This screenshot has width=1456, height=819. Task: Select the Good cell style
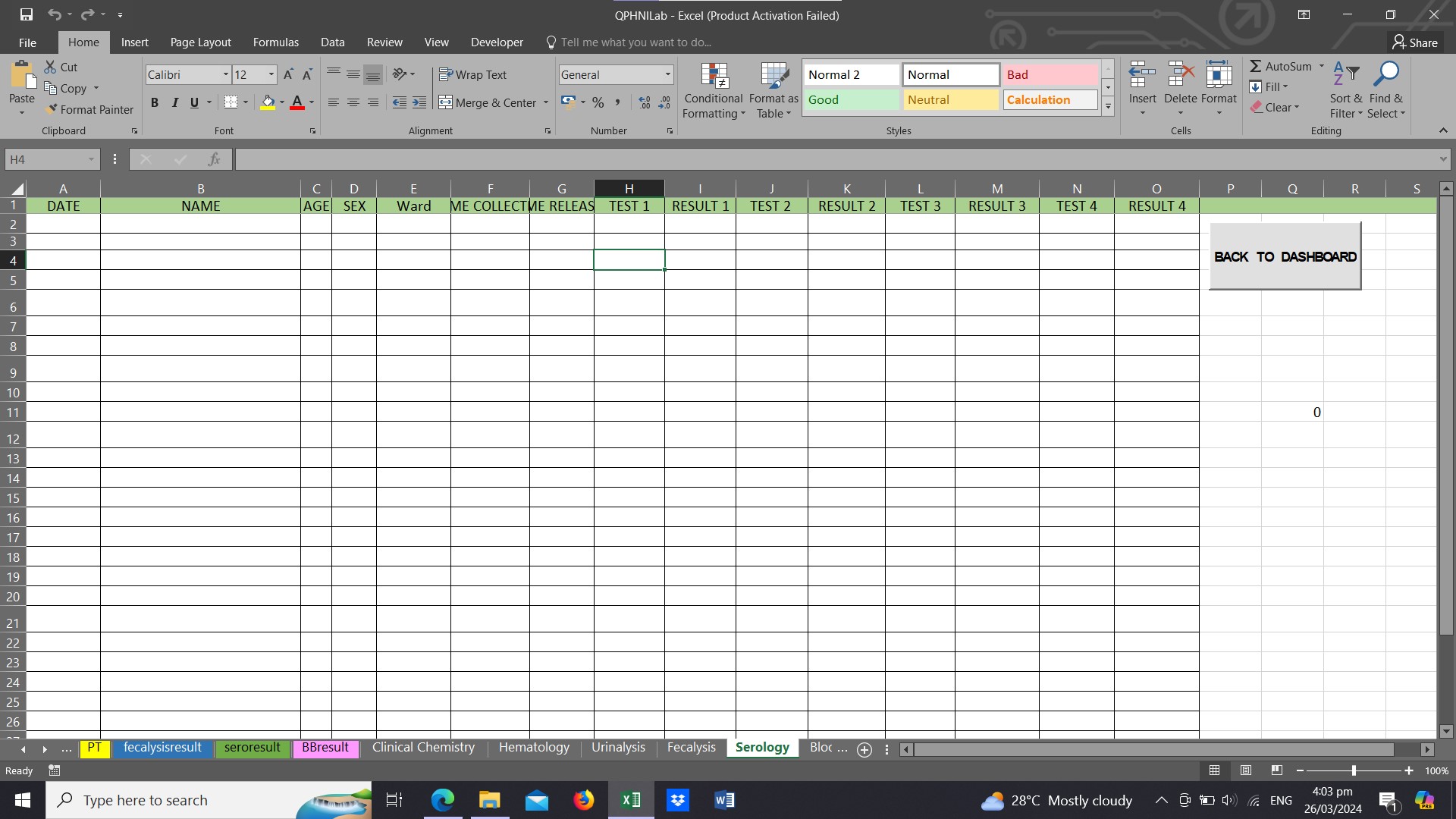point(851,100)
